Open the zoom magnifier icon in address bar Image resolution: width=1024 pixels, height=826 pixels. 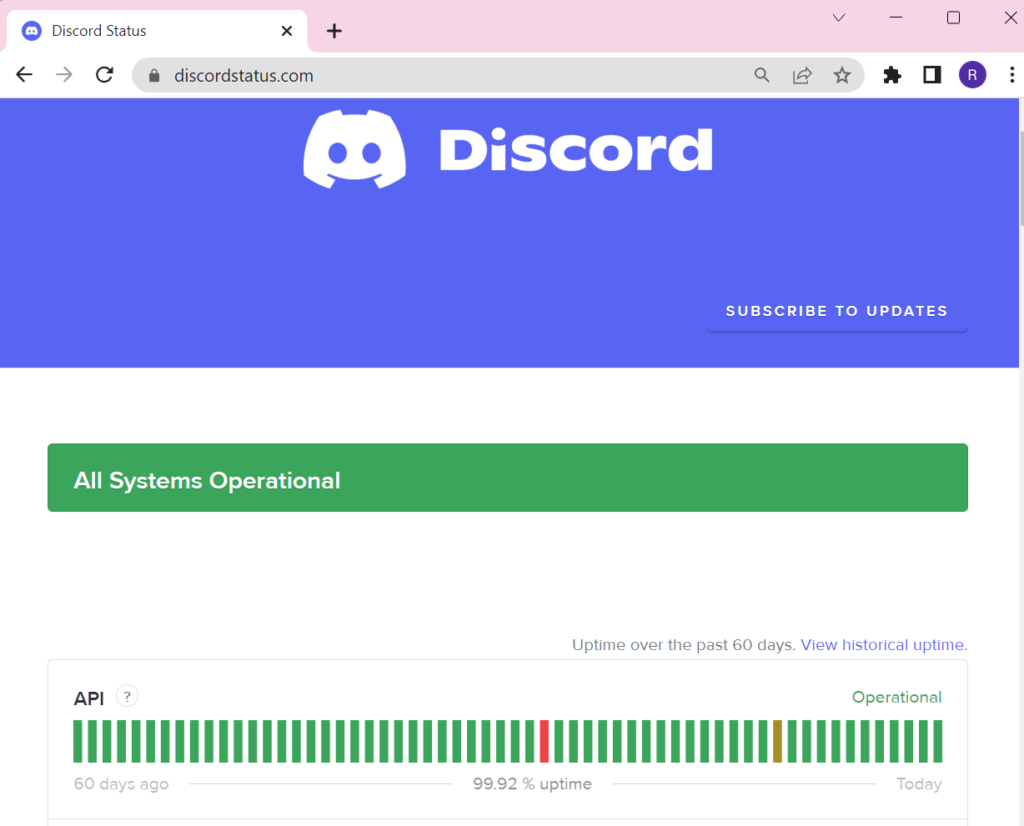pos(761,75)
